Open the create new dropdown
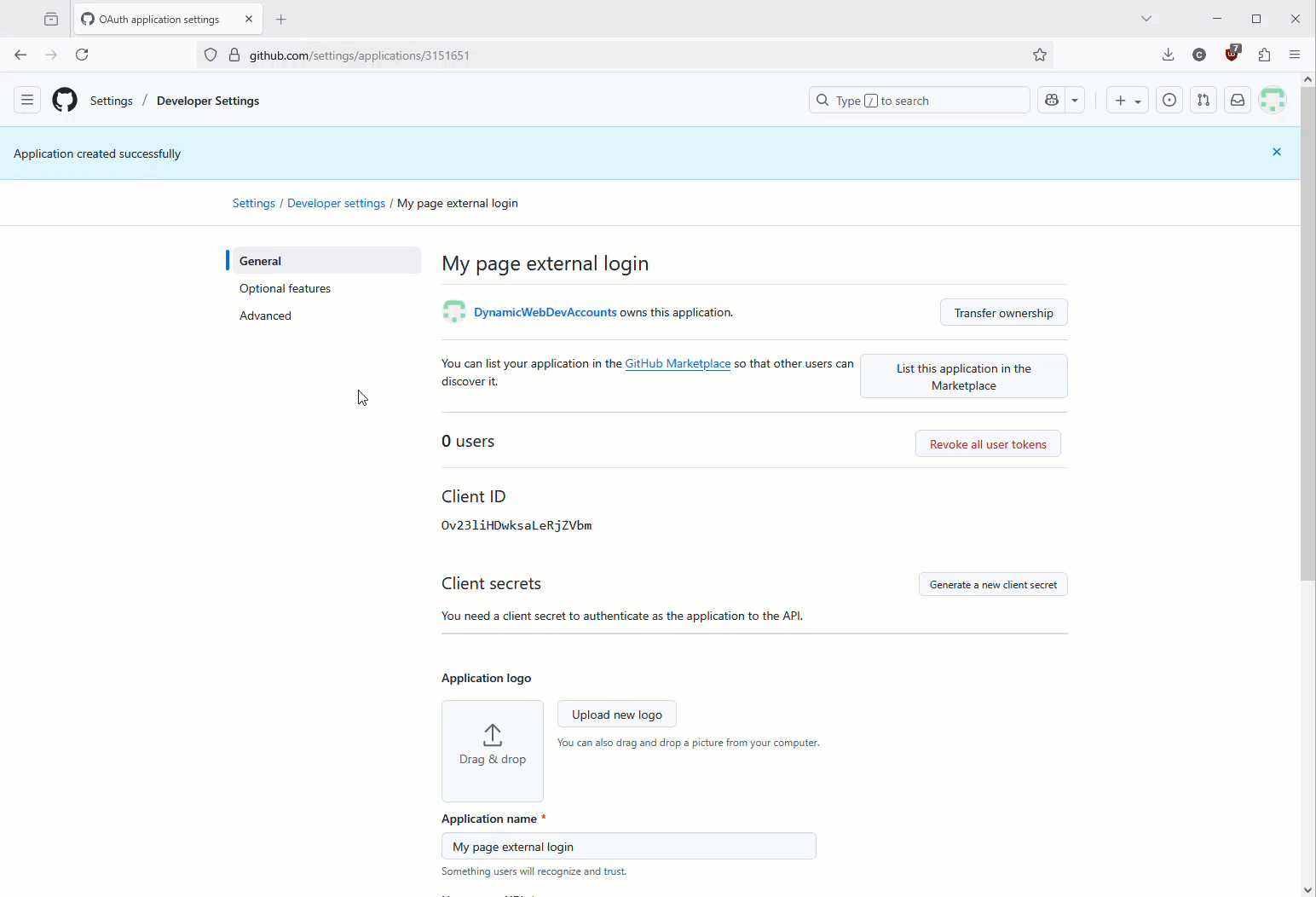Image resolution: width=1316 pixels, height=897 pixels. pyautogui.click(x=1127, y=100)
